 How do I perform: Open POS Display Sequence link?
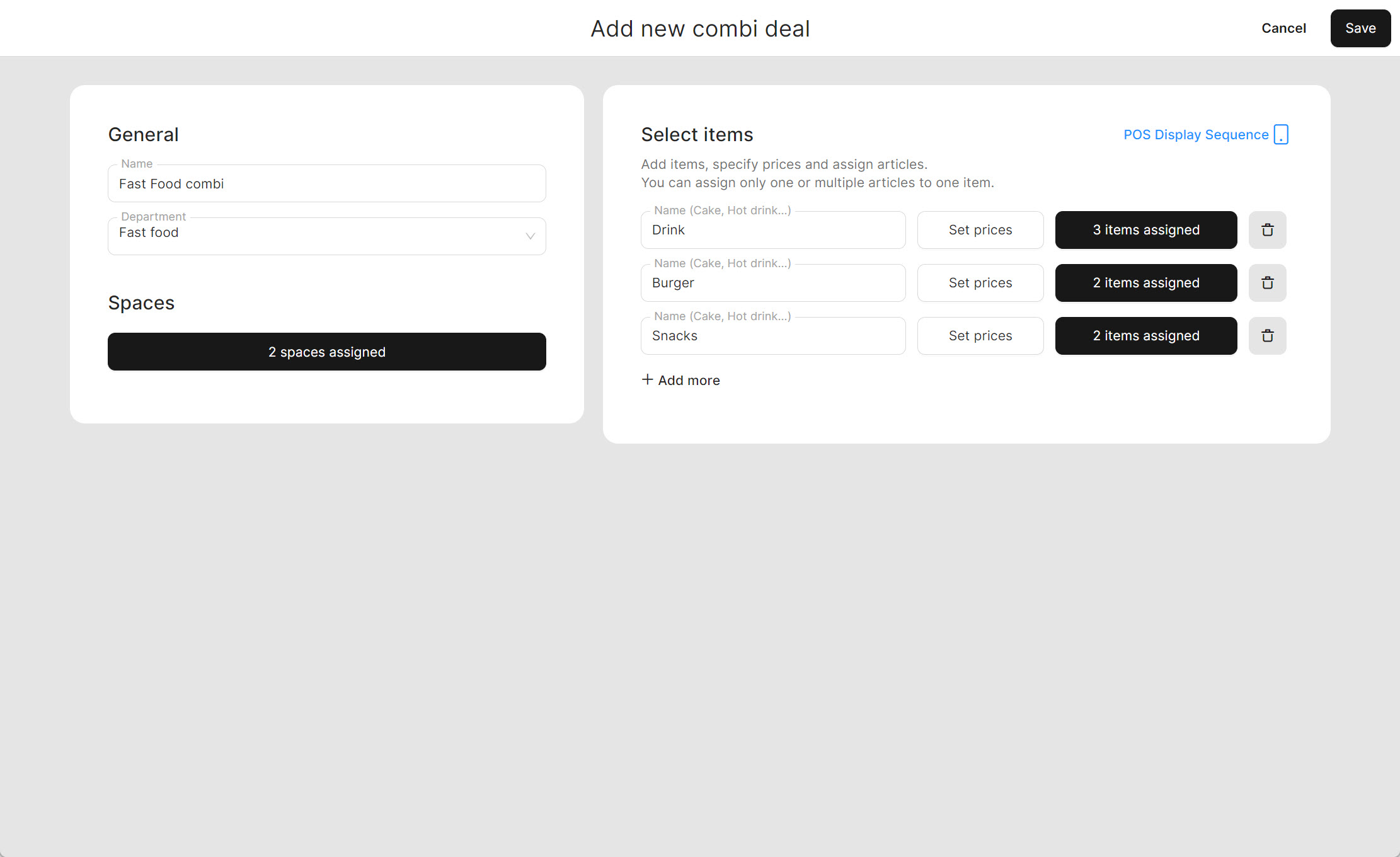[x=1195, y=135]
